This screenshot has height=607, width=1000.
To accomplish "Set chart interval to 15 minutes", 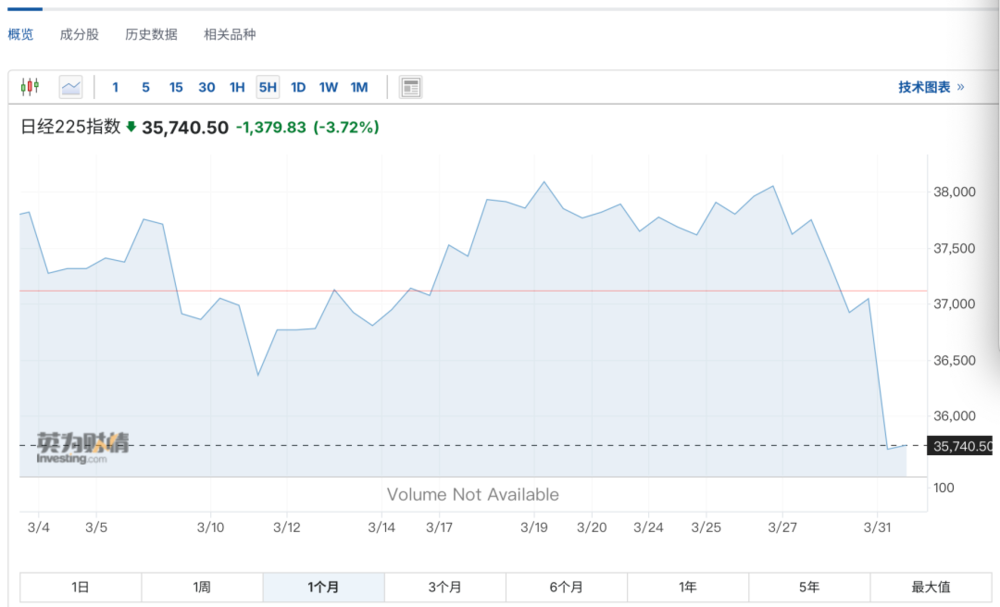I will pyautogui.click(x=176, y=87).
